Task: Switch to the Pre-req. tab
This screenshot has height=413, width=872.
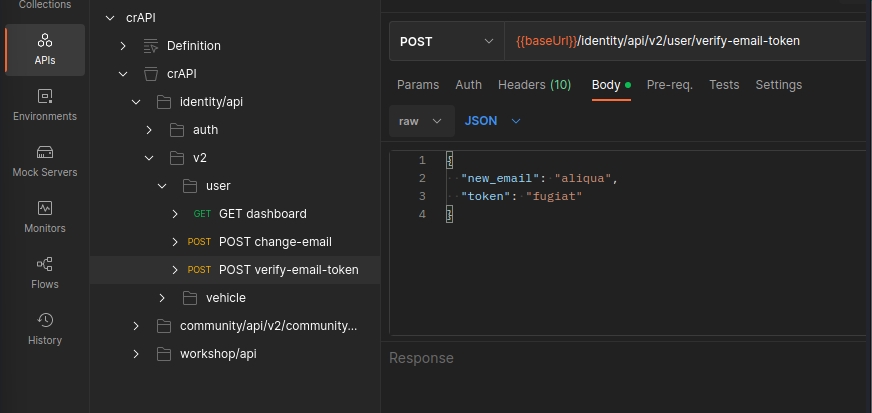Action: pos(669,85)
